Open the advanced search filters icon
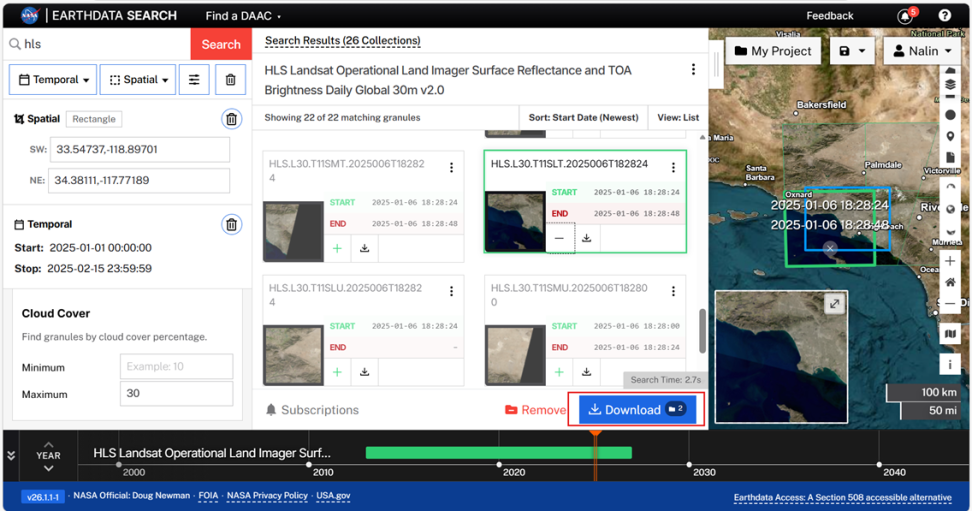This screenshot has height=511, width=972. pos(194,79)
